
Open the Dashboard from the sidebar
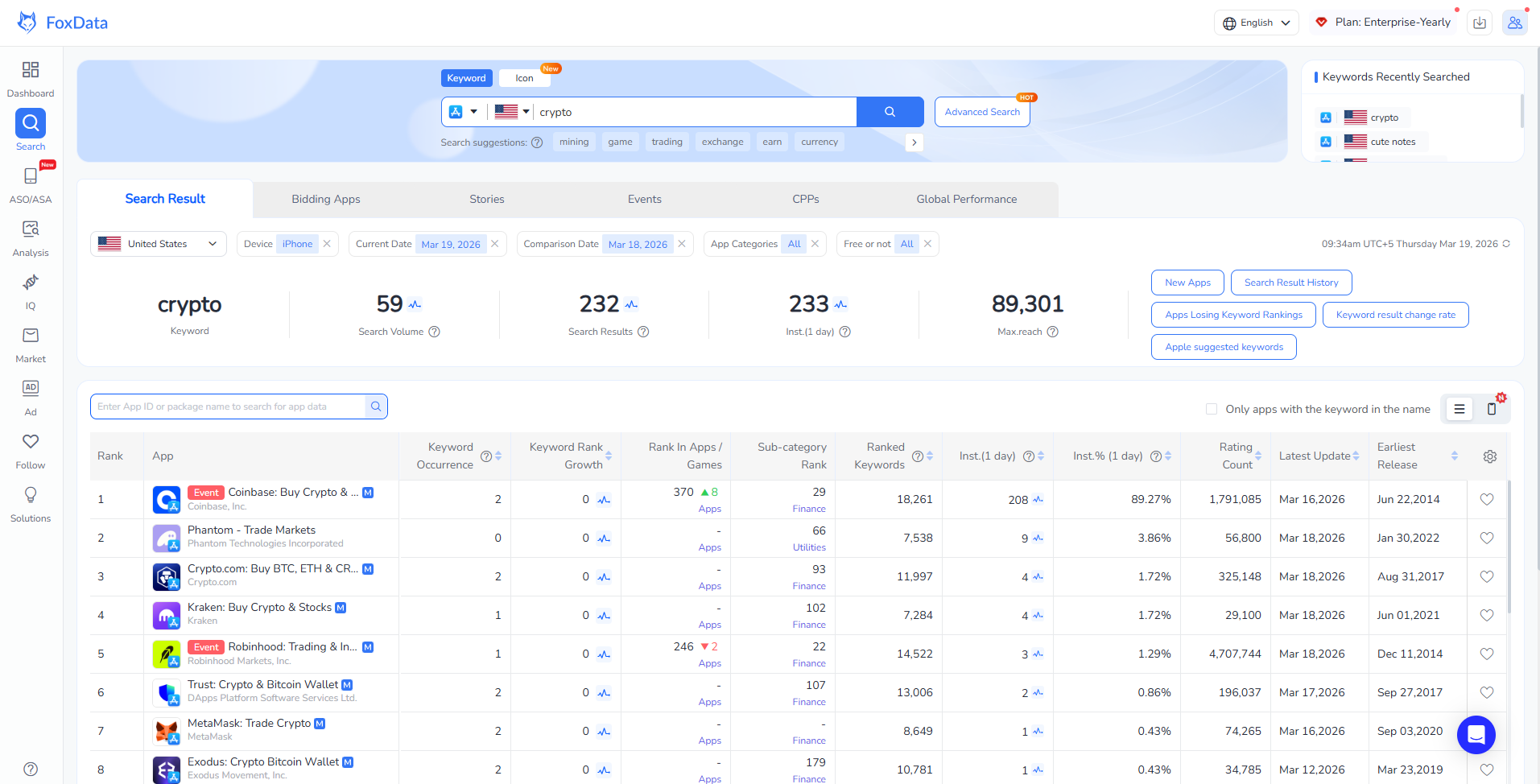tap(30, 78)
